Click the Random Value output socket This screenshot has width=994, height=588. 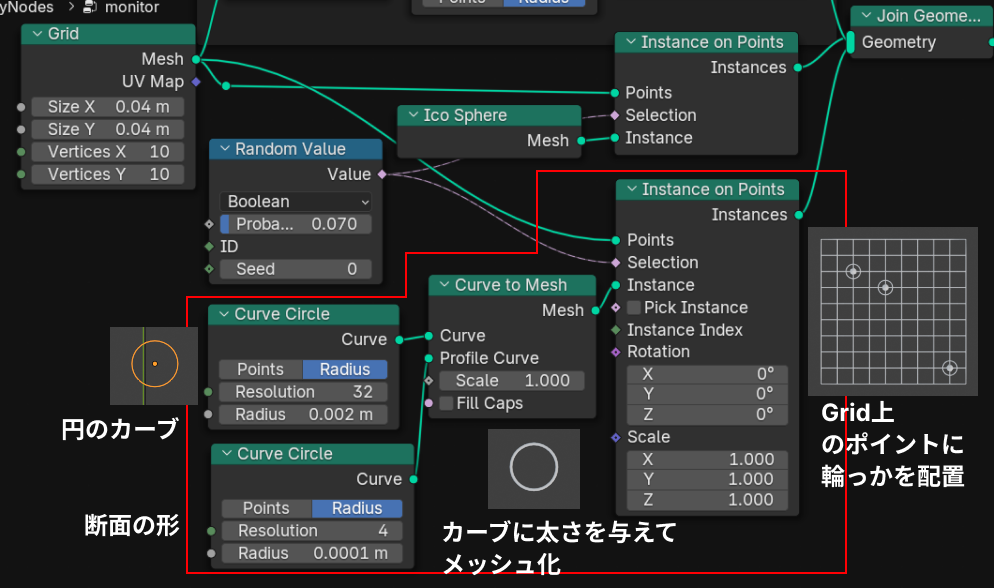coord(382,175)
